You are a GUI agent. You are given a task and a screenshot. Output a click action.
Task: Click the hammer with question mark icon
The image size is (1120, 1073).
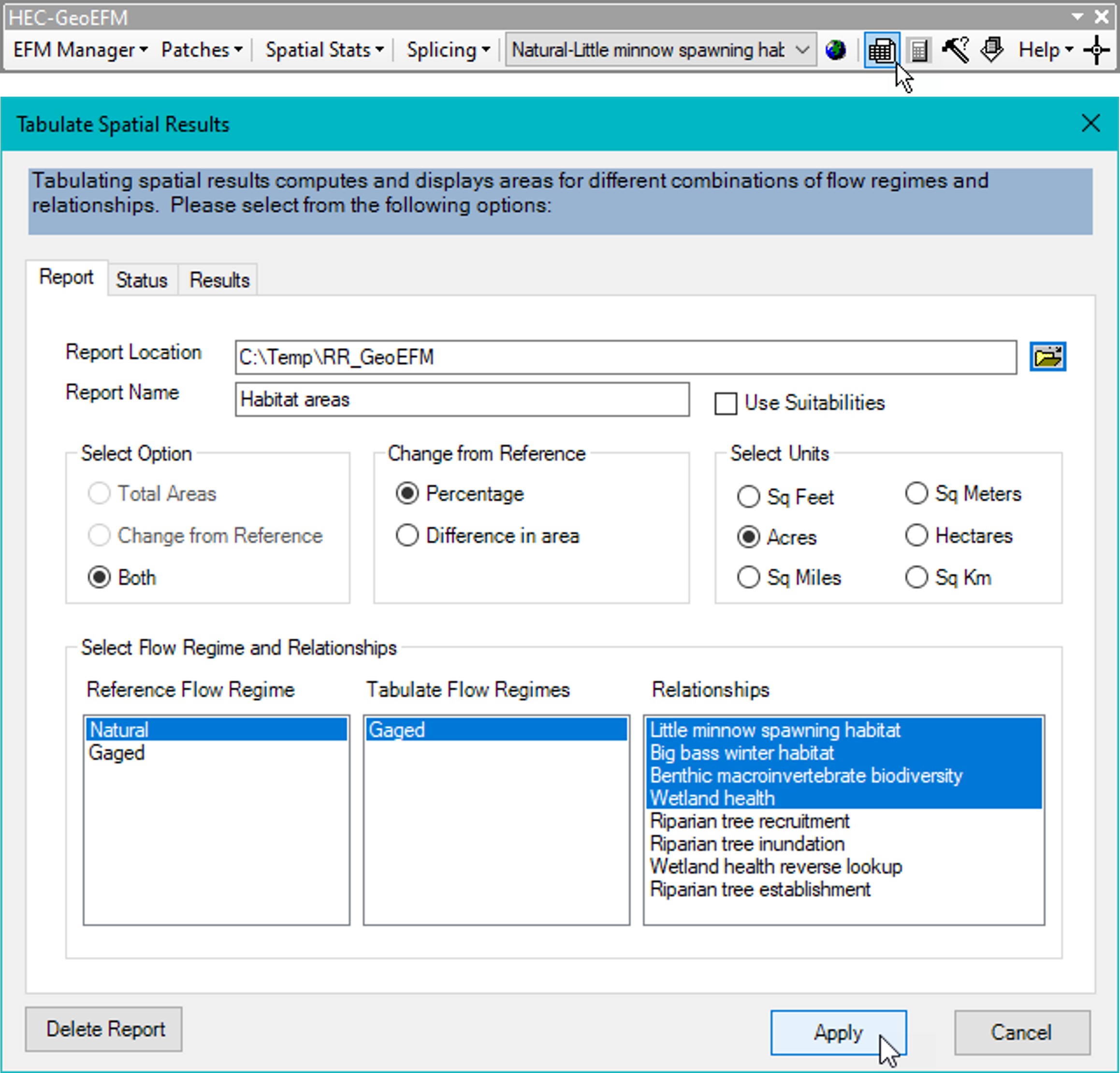tap(956, 50)
